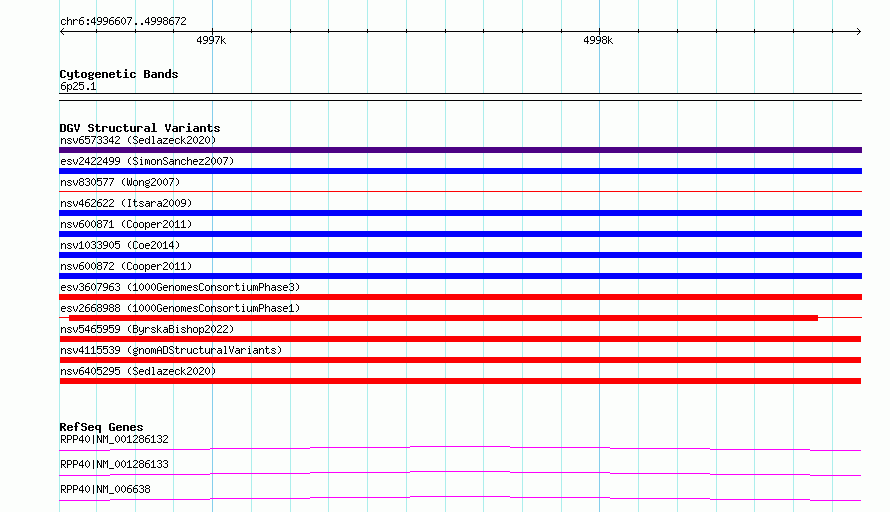Click the RefSeq Genes track title

tap(101, 427)
